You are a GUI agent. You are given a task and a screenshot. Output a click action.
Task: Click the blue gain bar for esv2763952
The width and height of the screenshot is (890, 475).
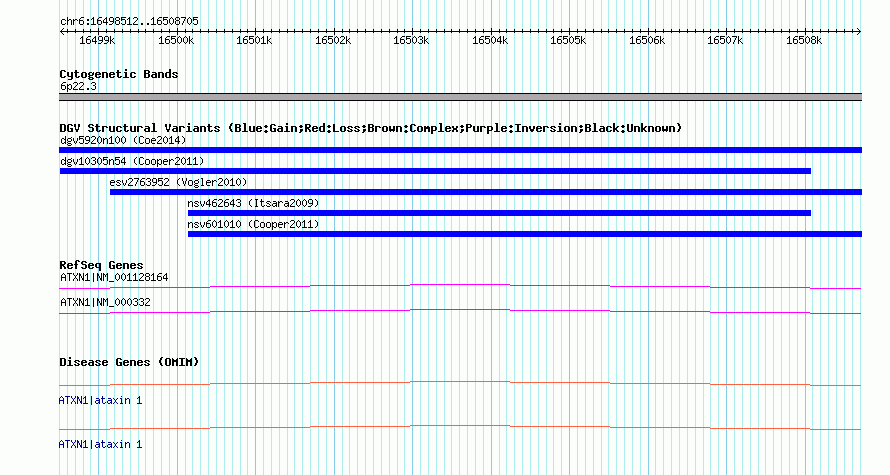coord(486,192)
